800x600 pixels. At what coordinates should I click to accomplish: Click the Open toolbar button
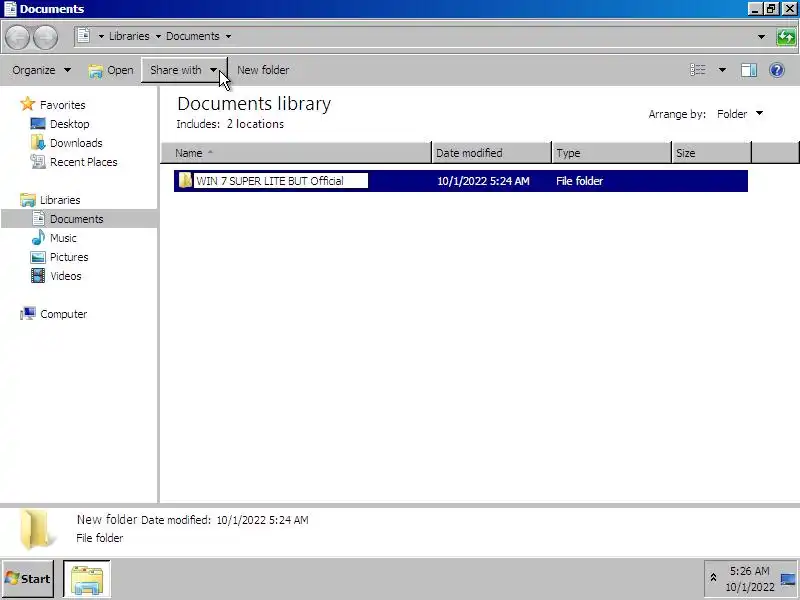click(111, 70)
